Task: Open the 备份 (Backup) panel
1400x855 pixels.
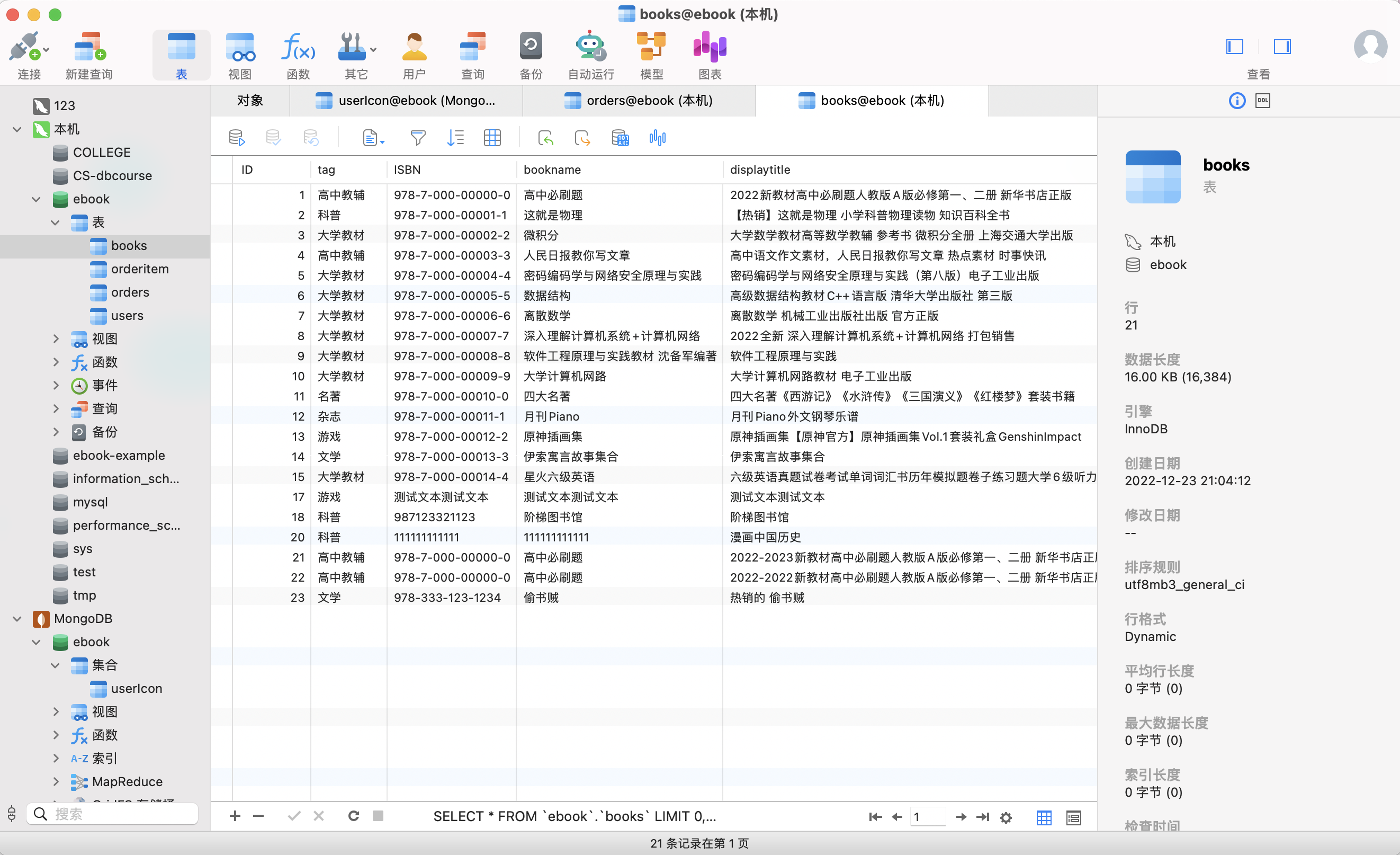Action: click(x=530, y=54)
